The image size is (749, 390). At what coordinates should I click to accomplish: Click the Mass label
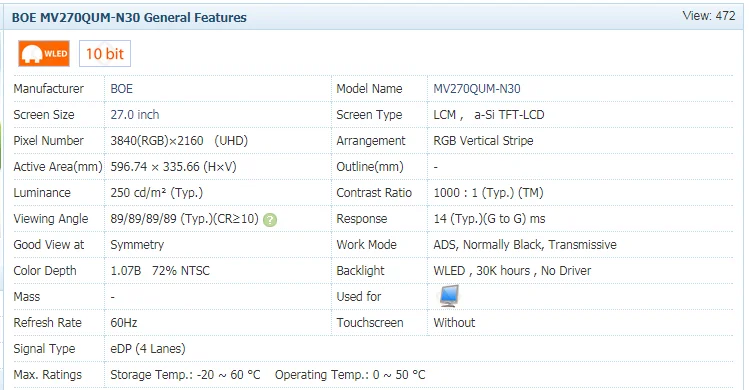27,297
